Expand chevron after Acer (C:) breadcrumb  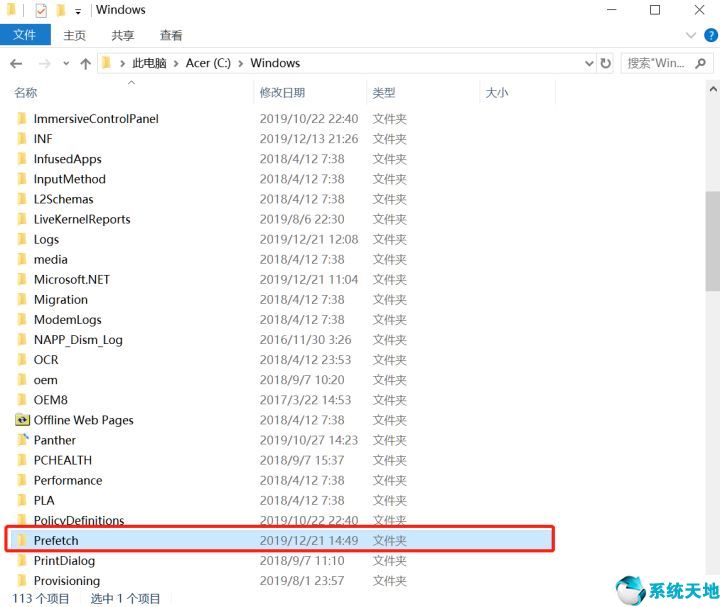(241, 63)
